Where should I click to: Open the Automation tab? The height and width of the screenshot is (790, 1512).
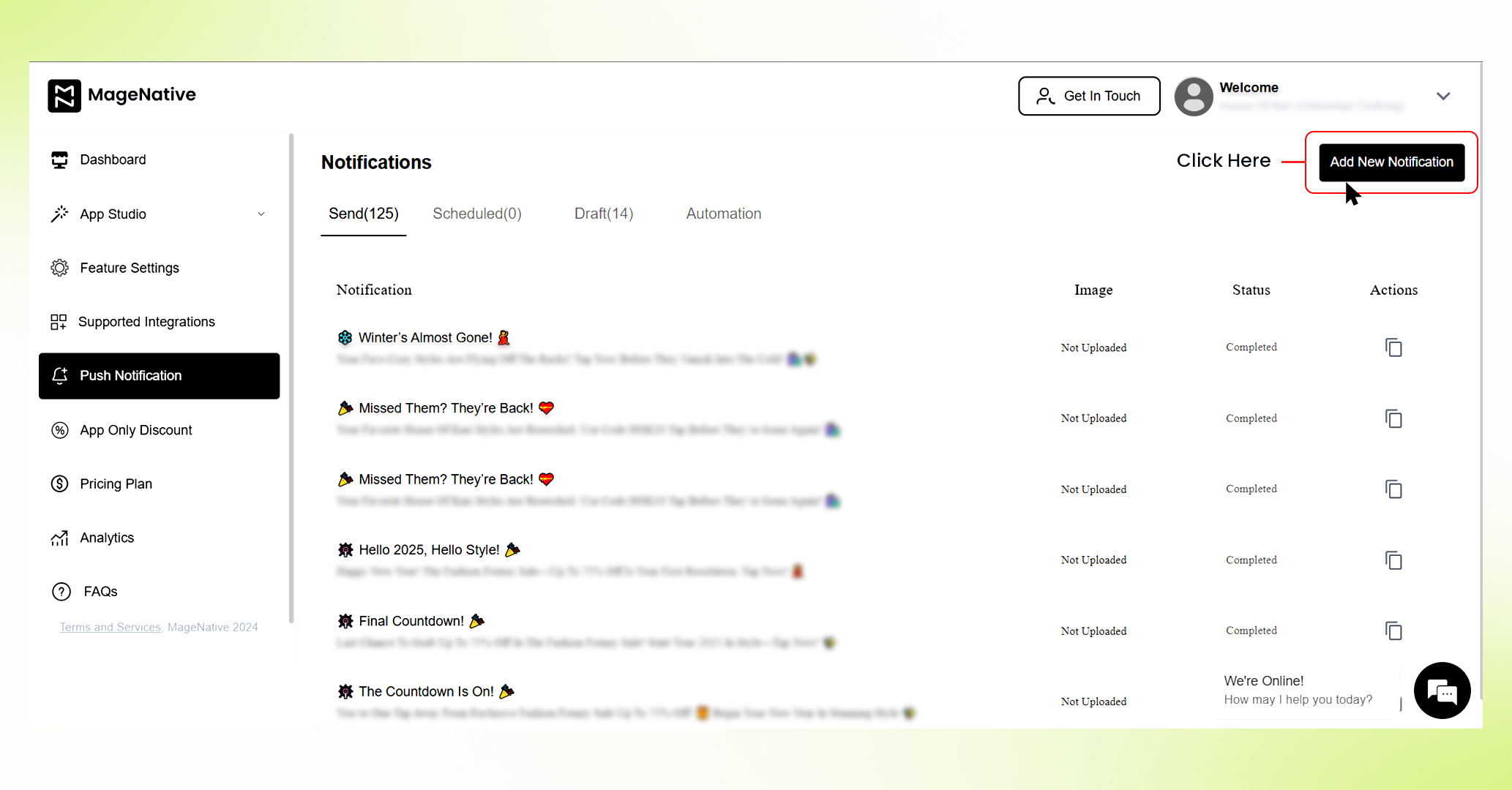(x=723, y=214)
